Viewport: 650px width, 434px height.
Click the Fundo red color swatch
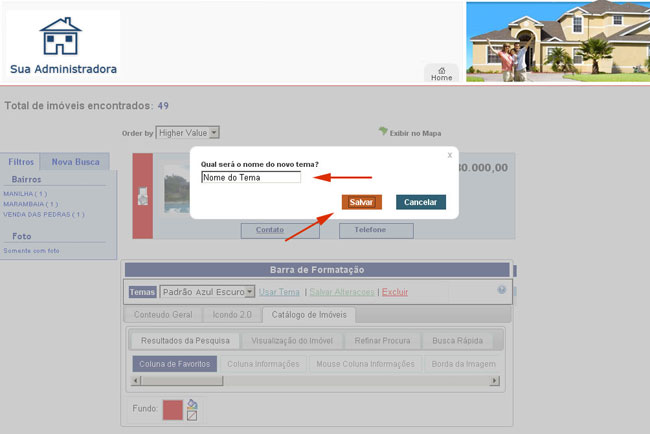(173, 410)
